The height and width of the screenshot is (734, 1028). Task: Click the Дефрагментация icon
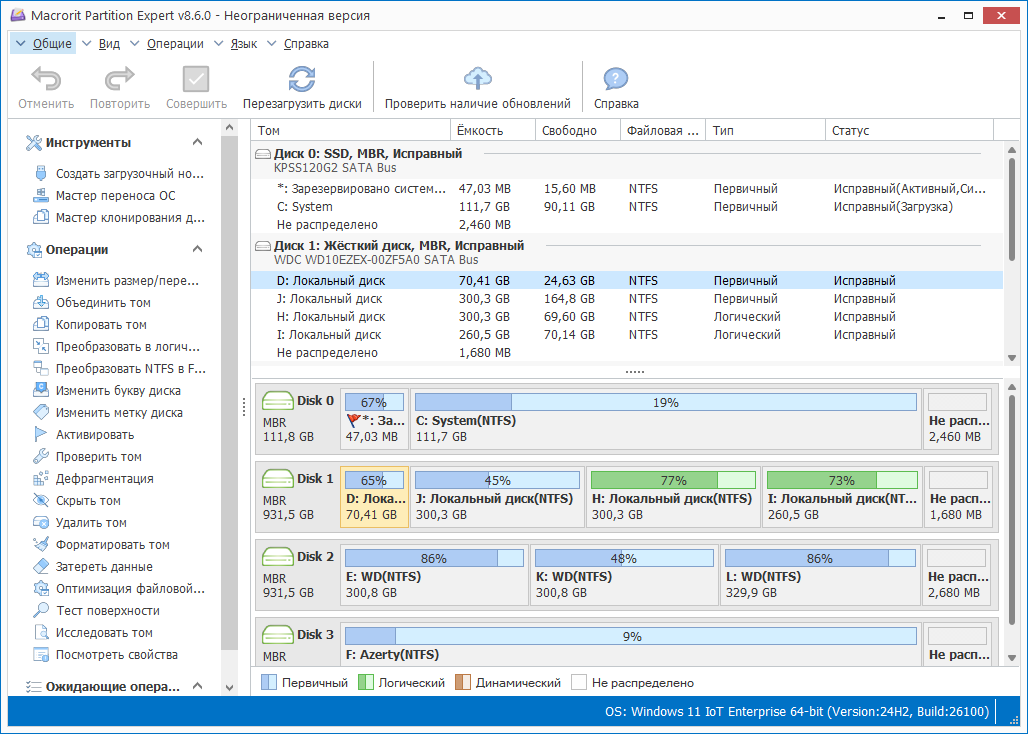coord(41,478)
